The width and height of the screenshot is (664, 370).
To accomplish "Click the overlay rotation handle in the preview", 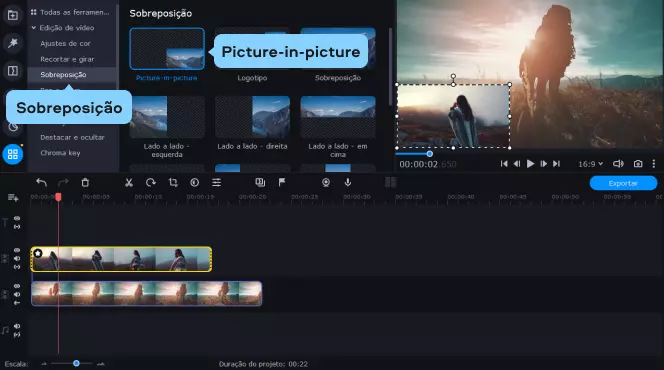I will coord(453,76).
